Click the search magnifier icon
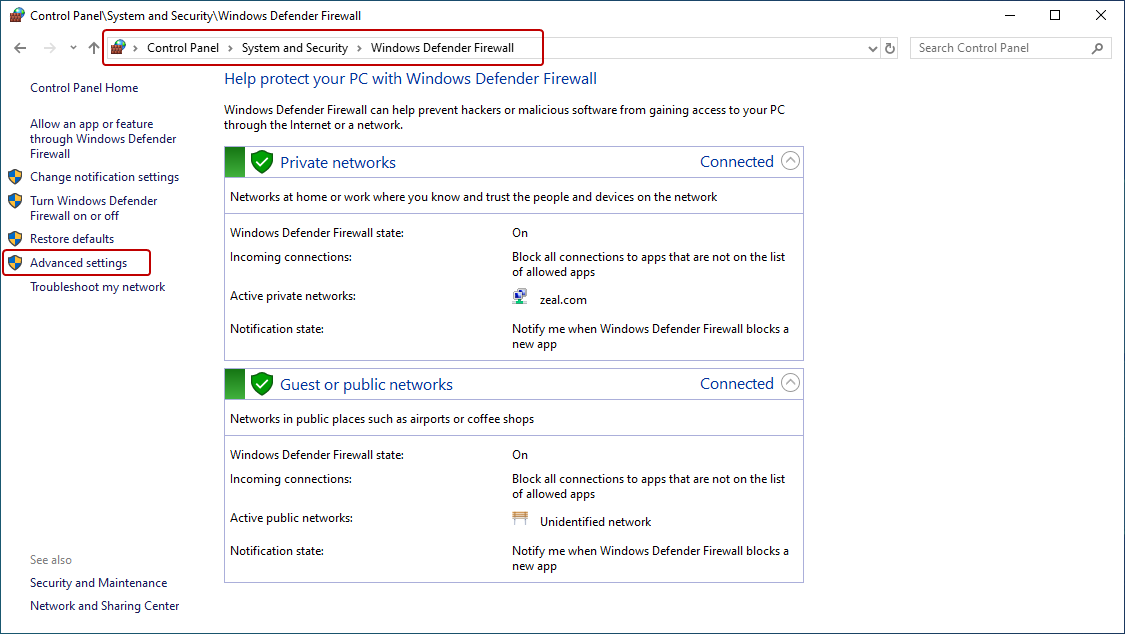Screen dimensions: 1125x634 (x=1097, y=48)
